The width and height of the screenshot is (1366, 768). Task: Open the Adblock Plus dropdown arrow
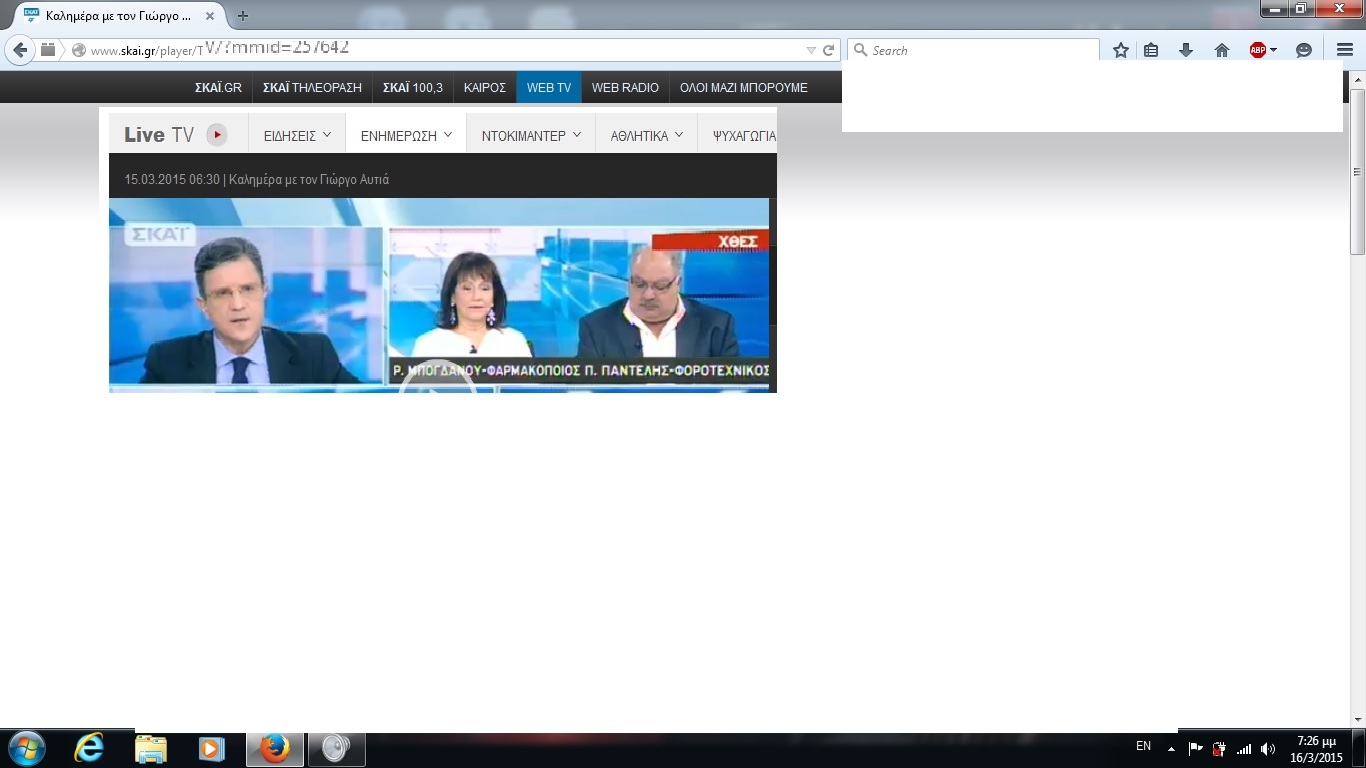[1273, 51]
